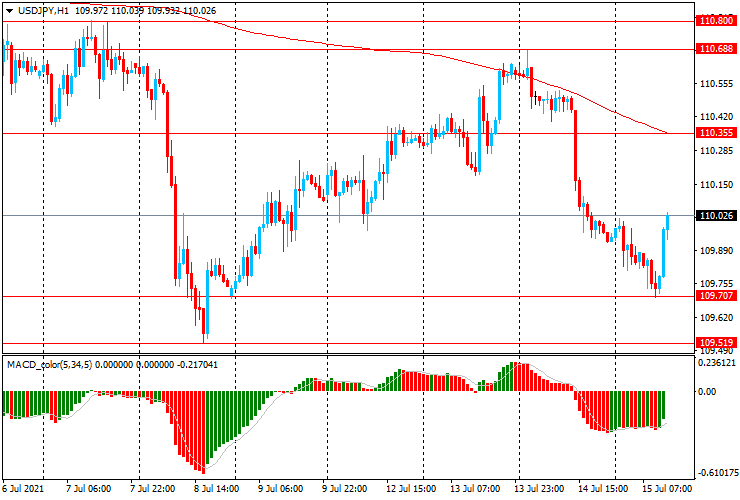Click the 7 Jul 06:00 time label
740x500 pixels.
89,488
